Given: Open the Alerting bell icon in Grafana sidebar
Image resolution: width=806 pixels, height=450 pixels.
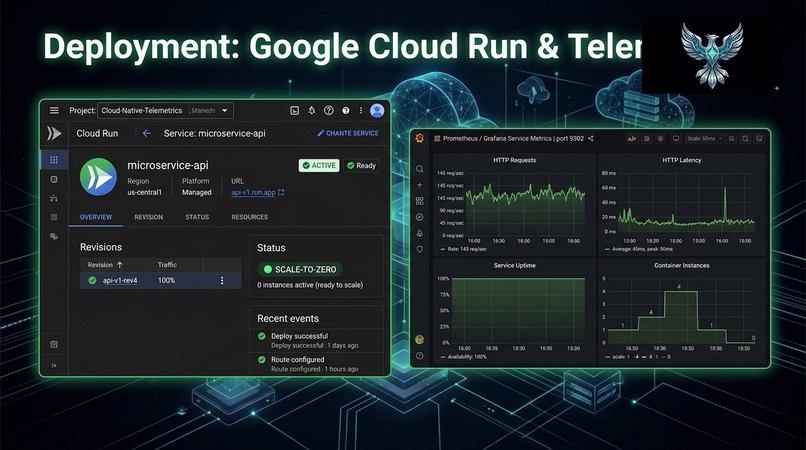Looking at the screenshot, I should (420, 233).
